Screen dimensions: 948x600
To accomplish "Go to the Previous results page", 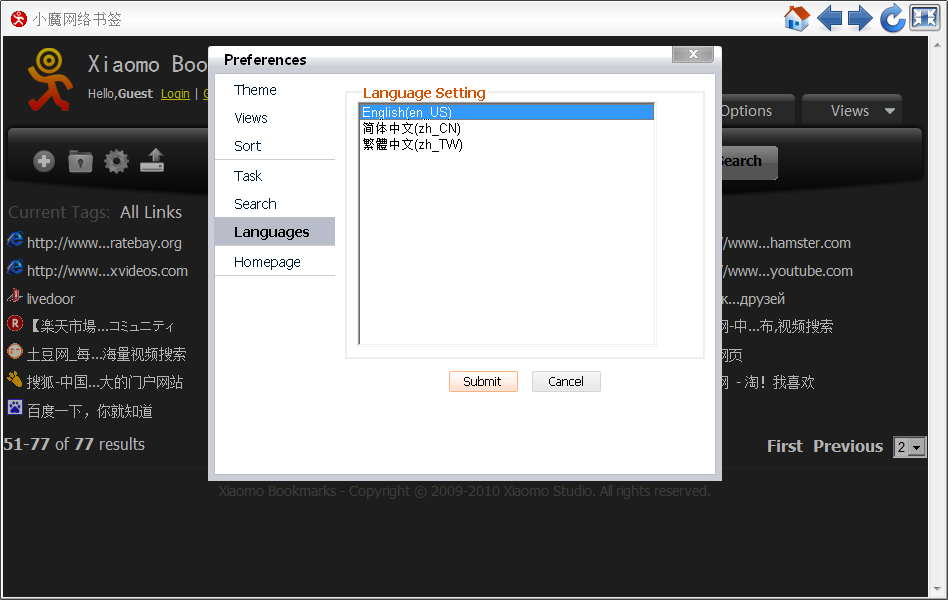I will 847,446.
